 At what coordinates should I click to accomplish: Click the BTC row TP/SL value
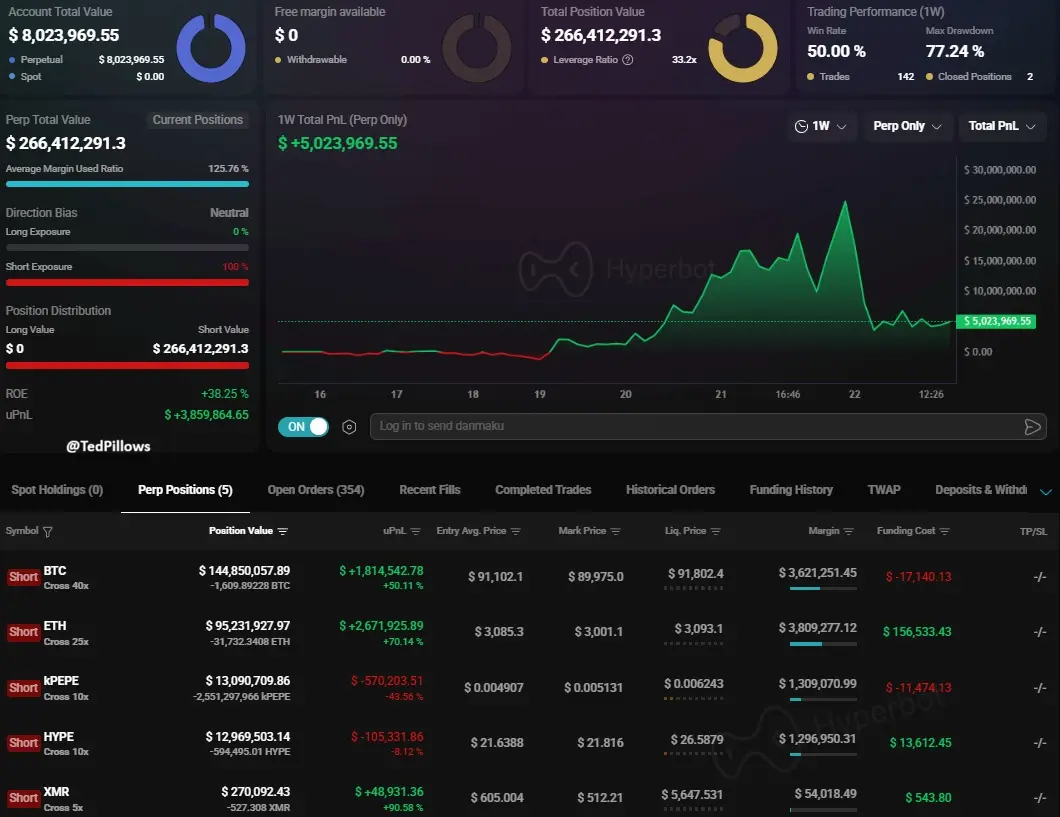pyautogui.click(x=1040, y=576)
